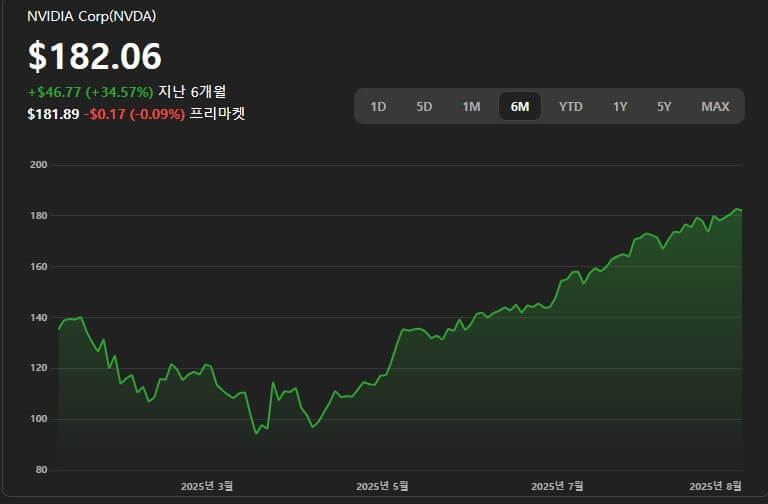Switch chart to 1M range
This screenshot has height=504, width=768.
point(471,106)
